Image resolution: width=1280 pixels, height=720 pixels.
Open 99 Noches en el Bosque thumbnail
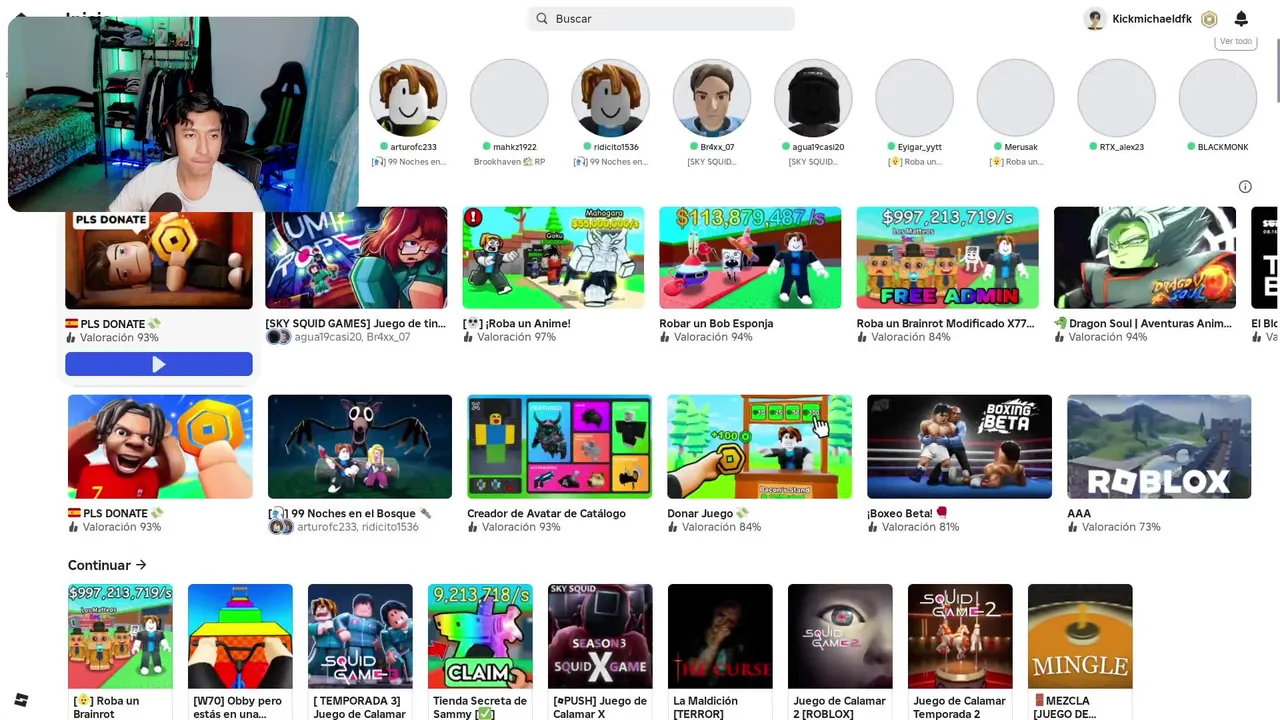pyautogui.click(x=360, y=446)
